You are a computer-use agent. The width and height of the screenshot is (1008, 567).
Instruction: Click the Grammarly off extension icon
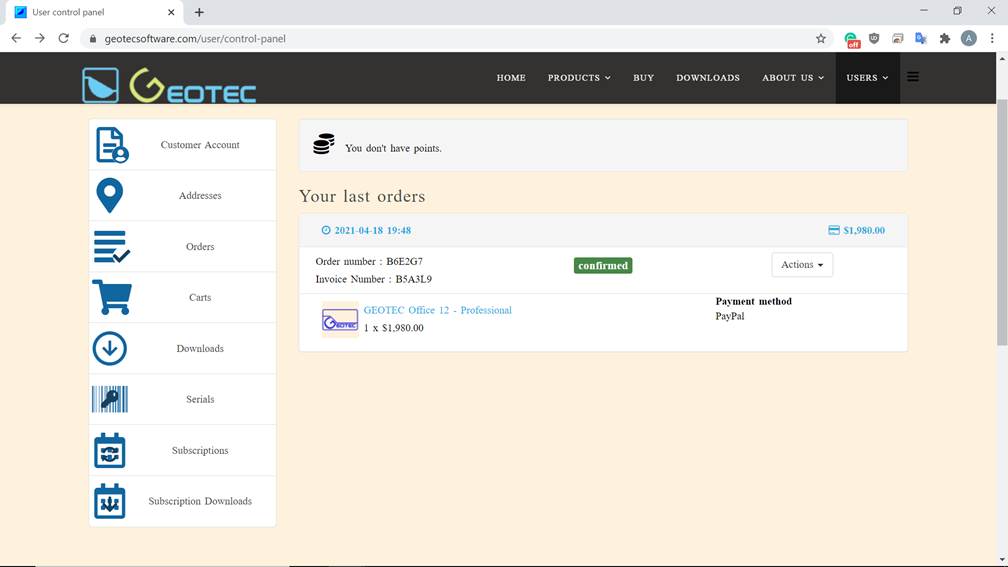point(852,40)
